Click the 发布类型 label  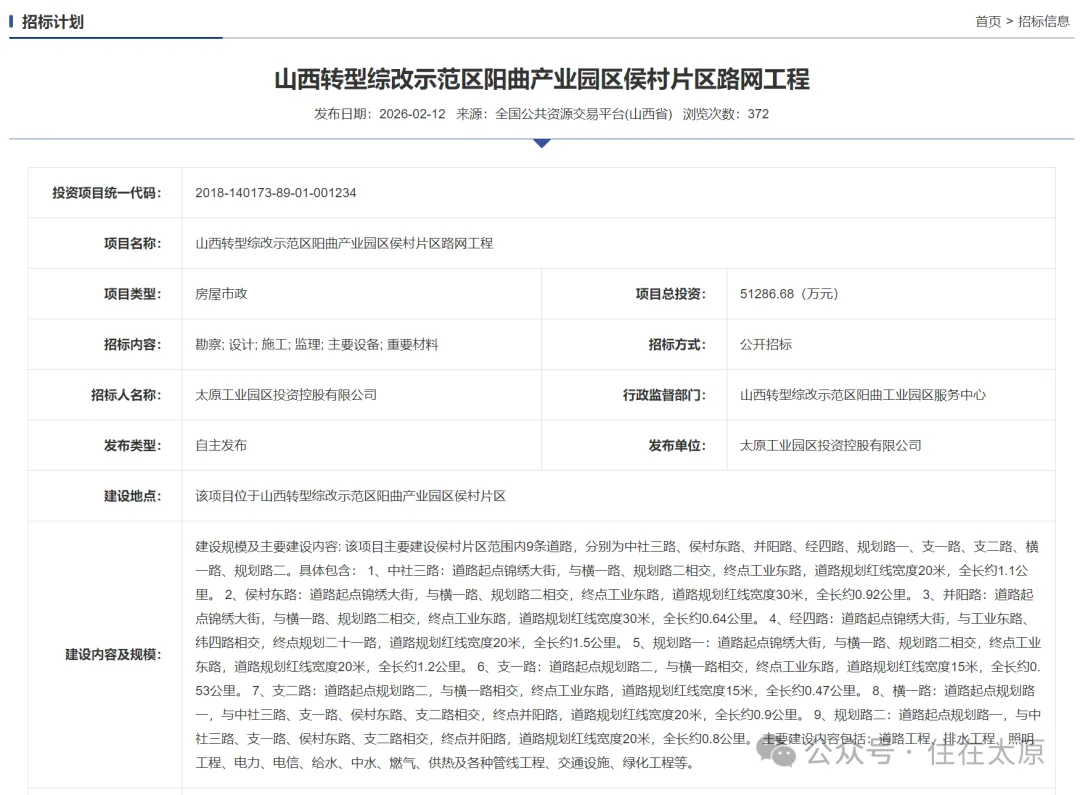(x=132, y=446)
